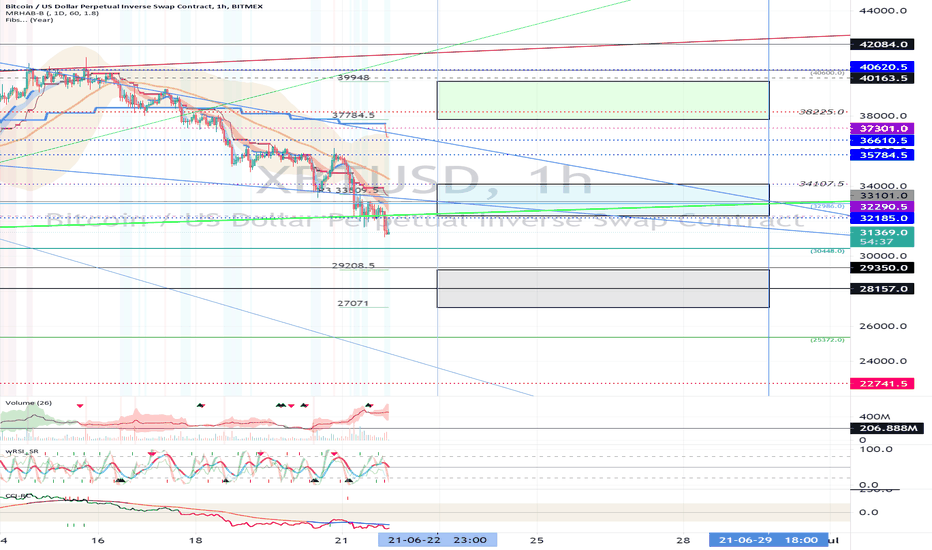Click the 27071 Fib level label
Image resolution: width=932 pixels, height=550 pixels.
353,303
